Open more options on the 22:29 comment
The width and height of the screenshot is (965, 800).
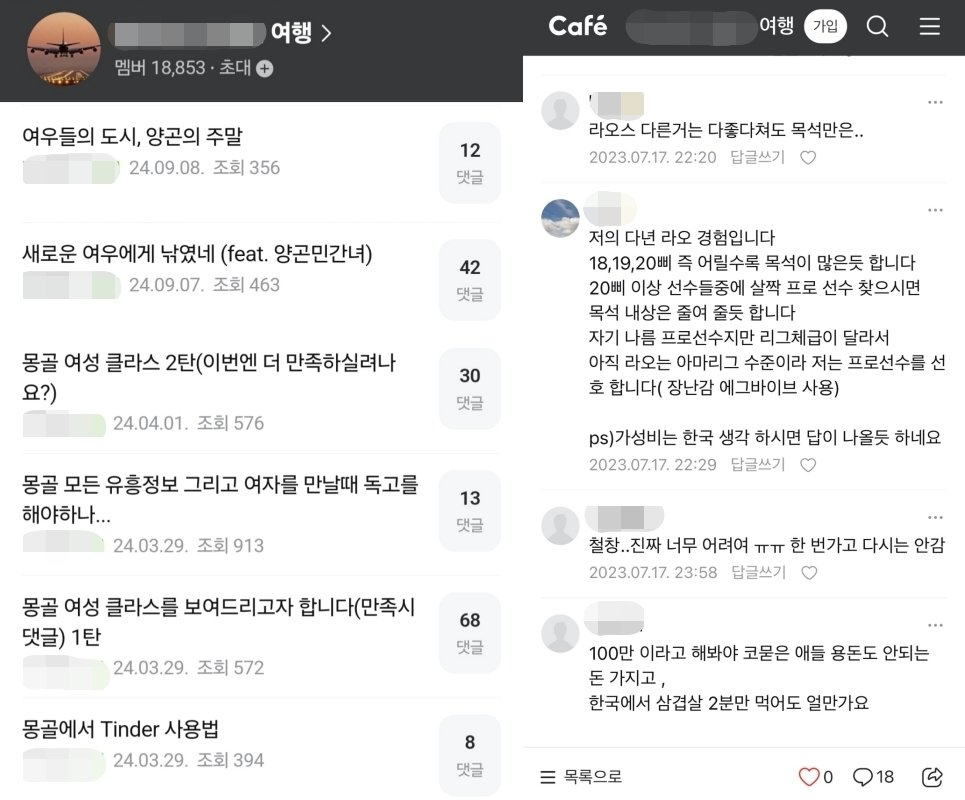pyautogui.click(x=935, y=210)
